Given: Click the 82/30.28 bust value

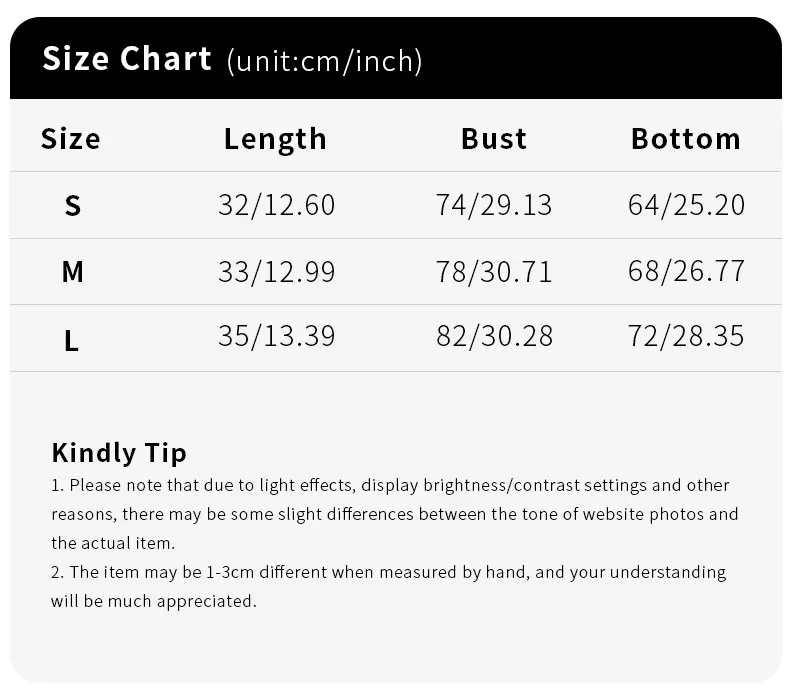Looking at the screenshot, I should point(494,336).
